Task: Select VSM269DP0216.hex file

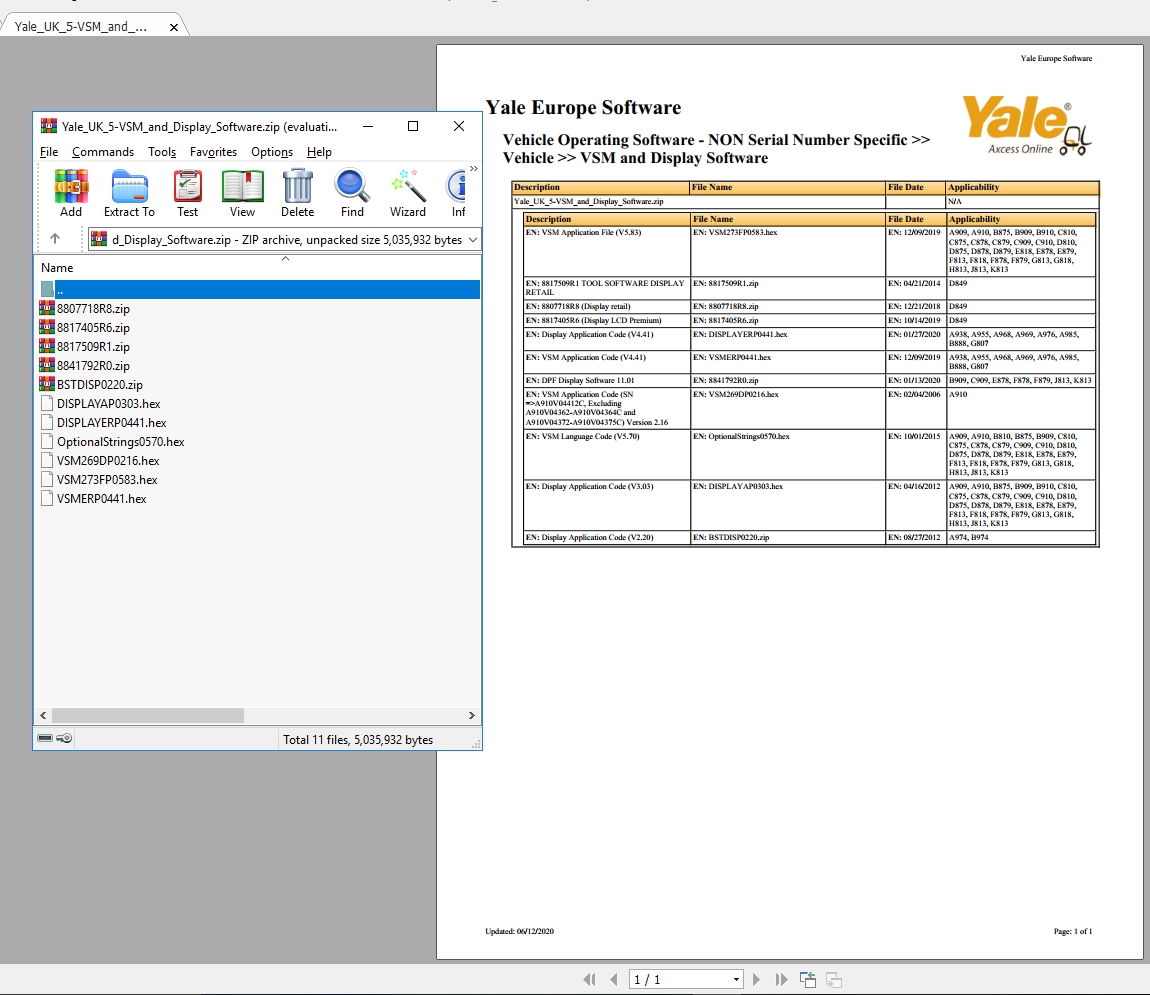Action: point(108,461)
